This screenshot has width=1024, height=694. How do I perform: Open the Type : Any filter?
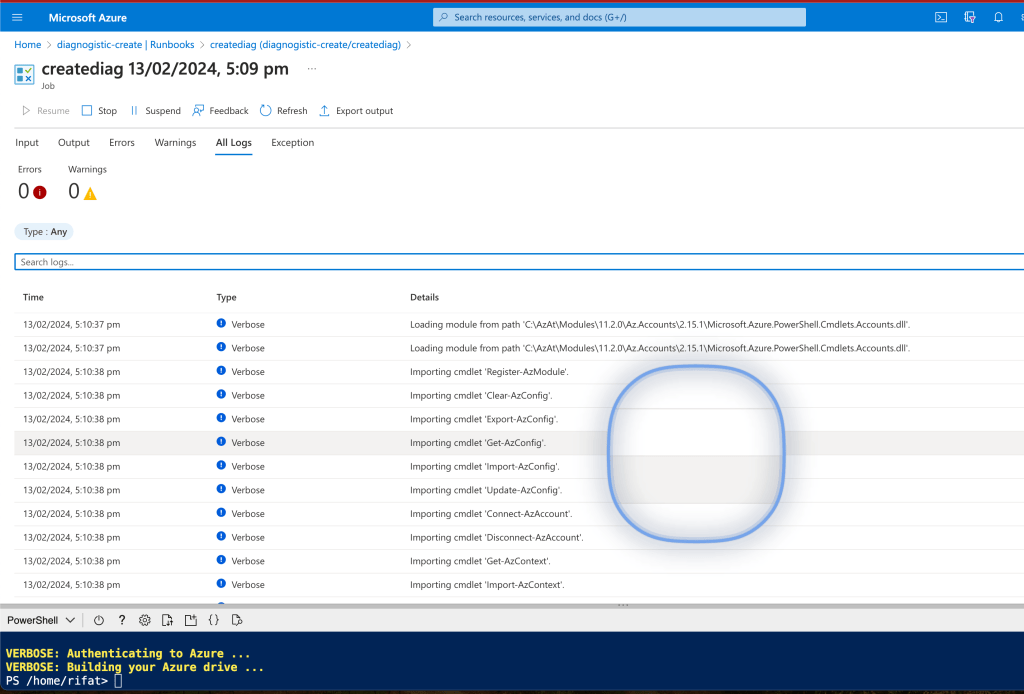[x=44, y=232]
